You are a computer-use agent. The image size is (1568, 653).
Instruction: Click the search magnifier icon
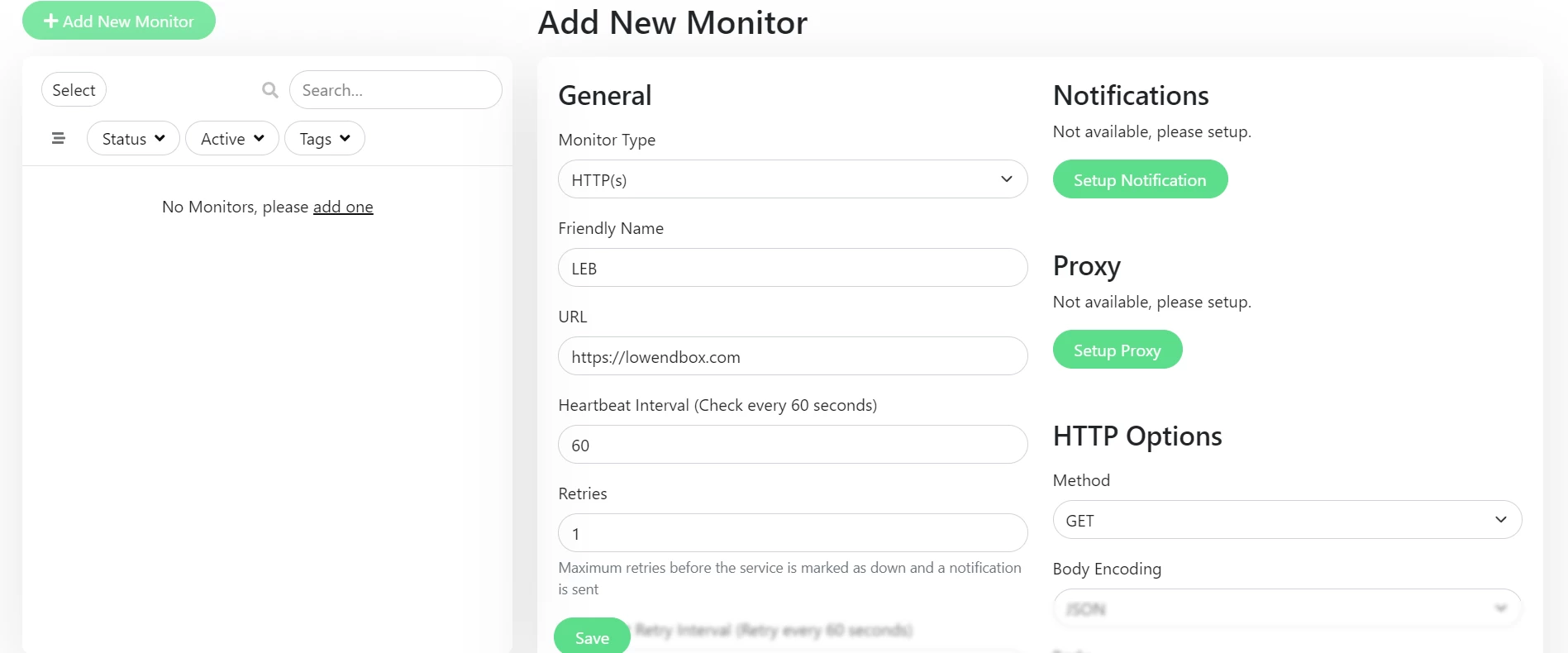(270, 90)
